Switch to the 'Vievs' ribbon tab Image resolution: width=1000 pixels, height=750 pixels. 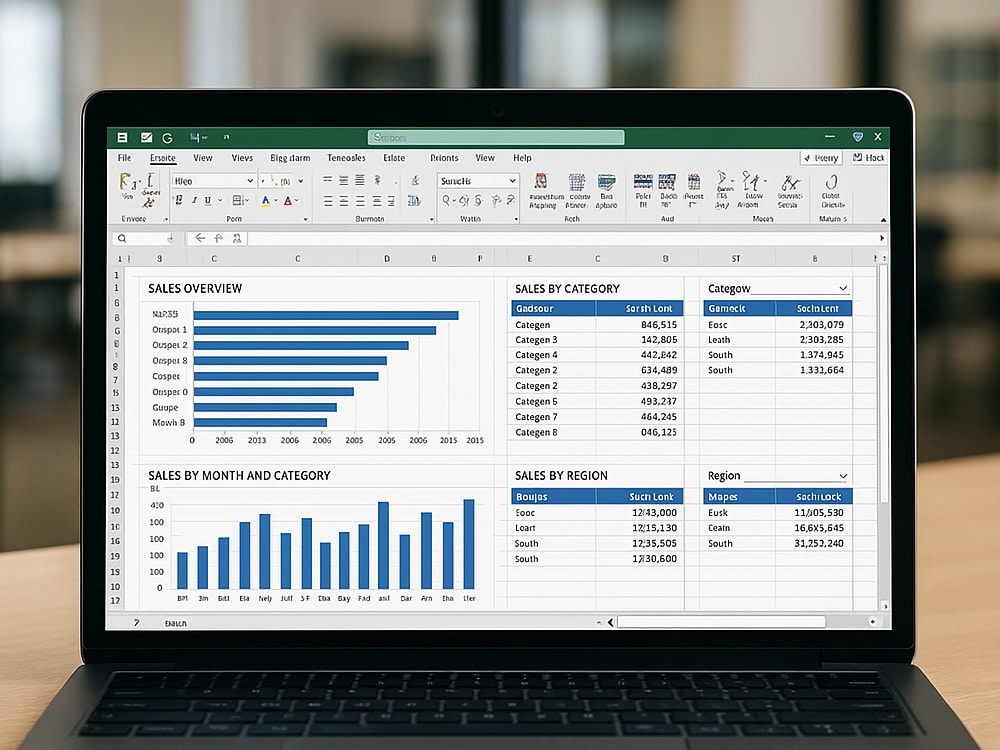click(242, 158)
